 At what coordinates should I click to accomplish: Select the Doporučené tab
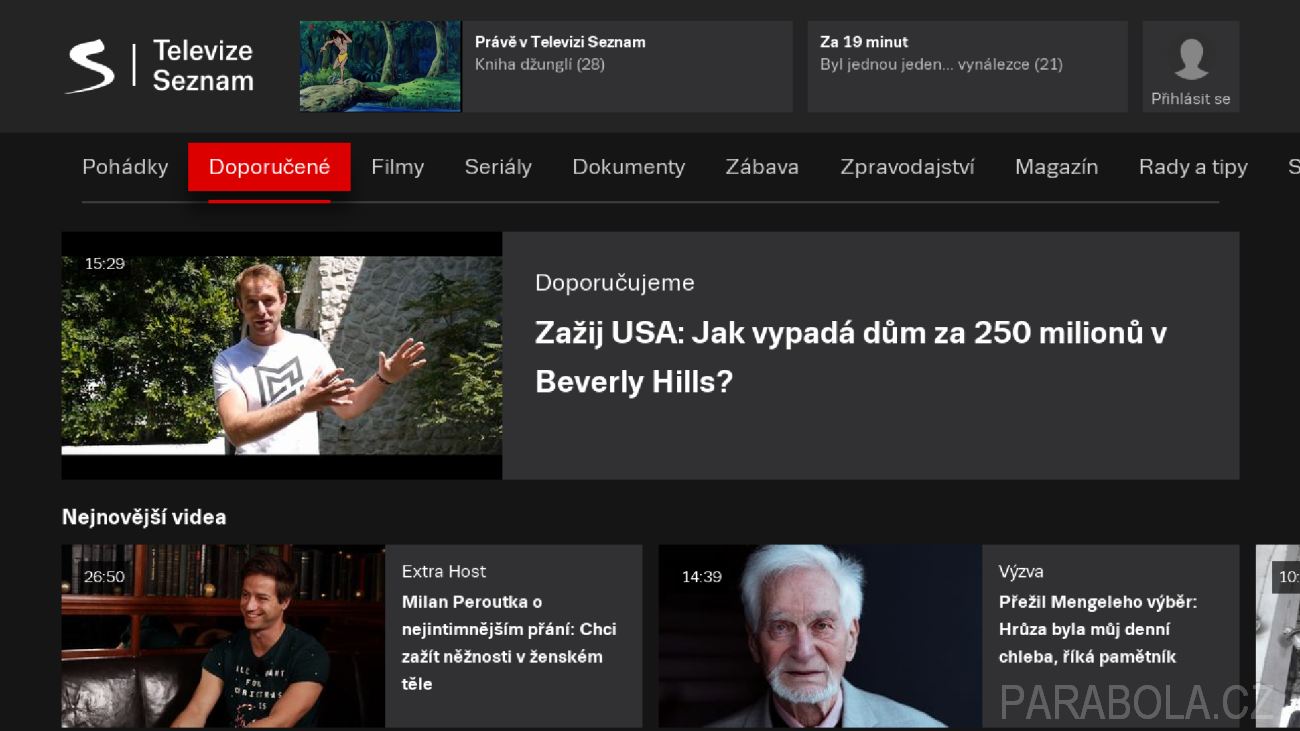click(269, 167)
